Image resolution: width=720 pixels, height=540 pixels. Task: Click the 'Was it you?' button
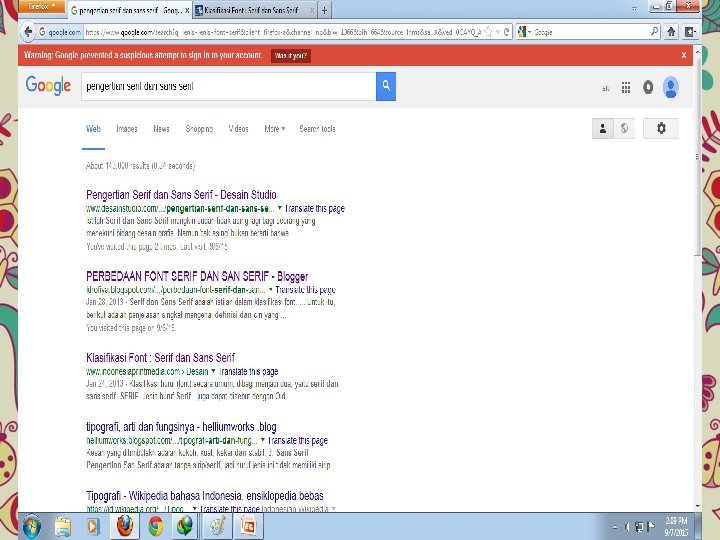(291, 56)
